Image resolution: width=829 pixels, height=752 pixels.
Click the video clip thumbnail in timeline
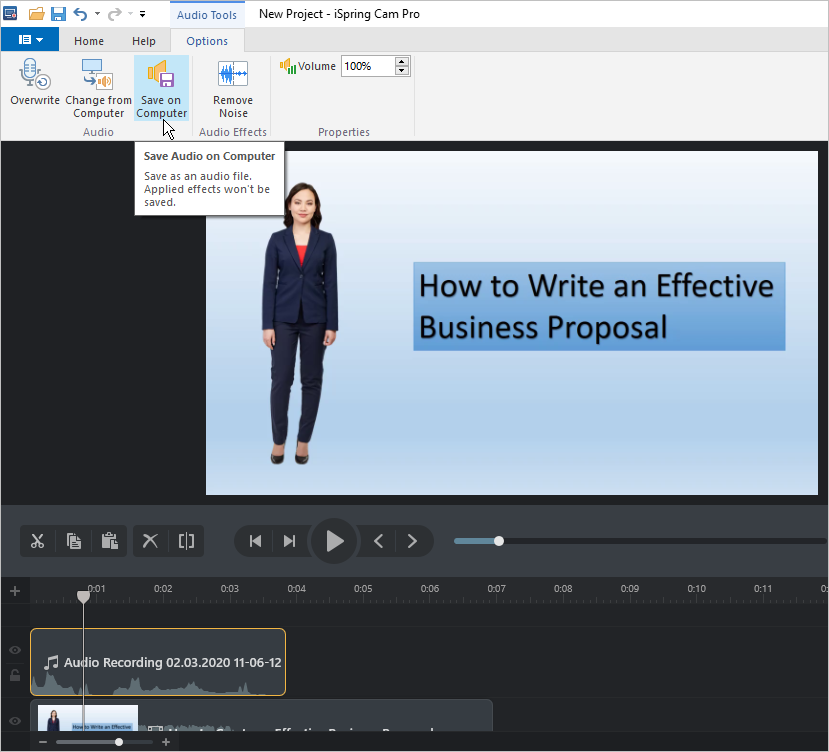click(88, 718)
